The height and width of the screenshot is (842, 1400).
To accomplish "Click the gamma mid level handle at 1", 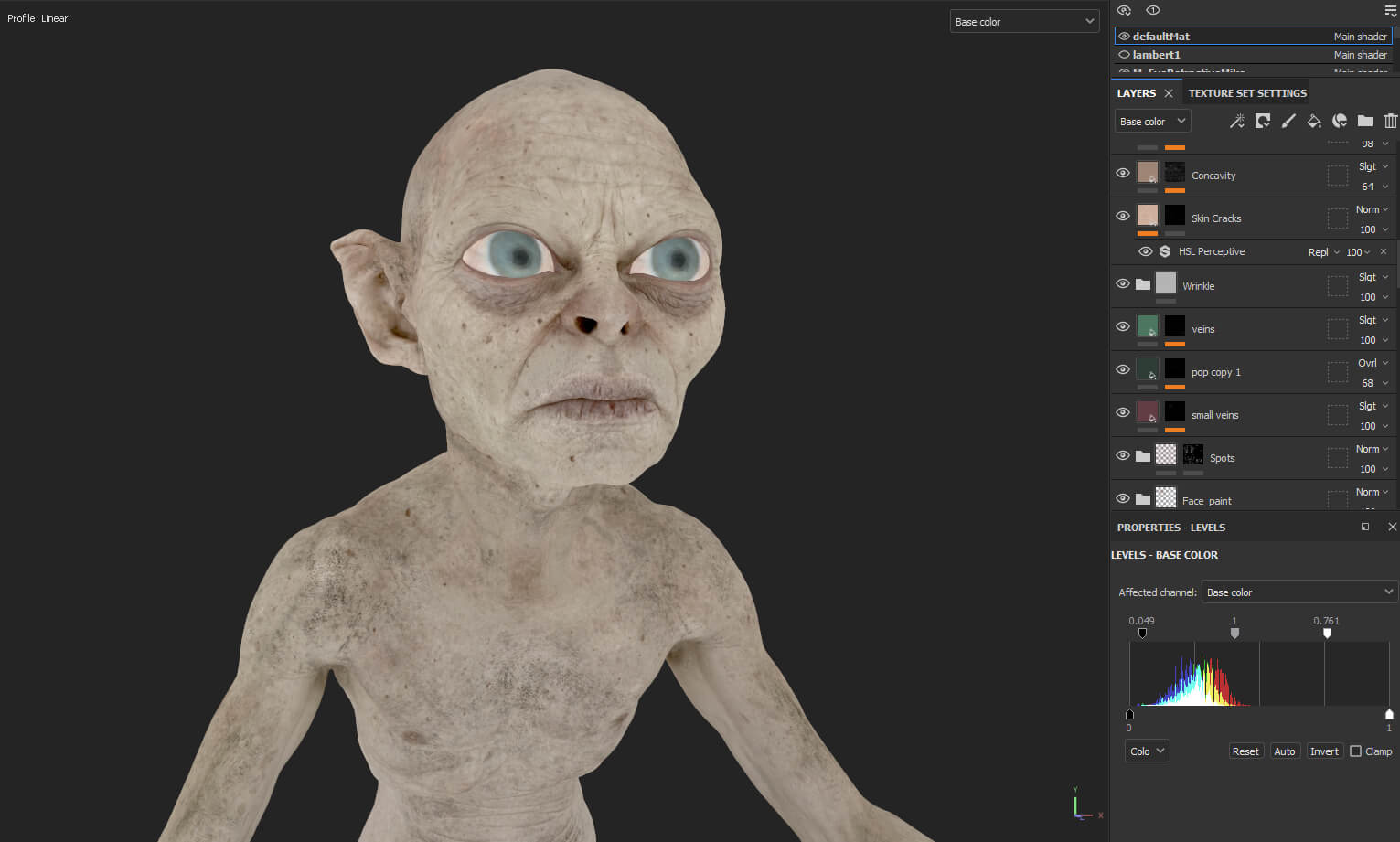I will click(x=1234, y=633).
